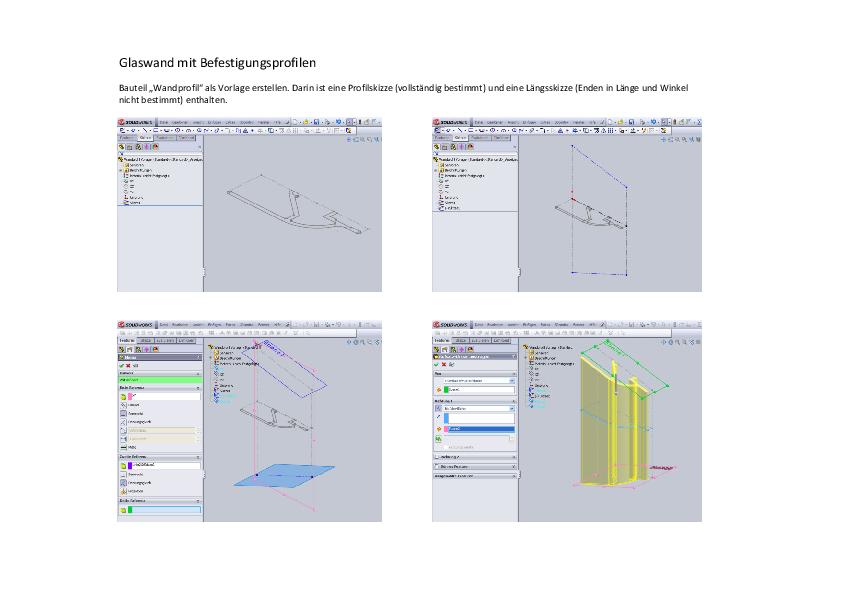The height and width of the screenshot is (595, 842).
Task: Click detailed preview icon in extrusion dialog
Action: (x=452, y=364)
